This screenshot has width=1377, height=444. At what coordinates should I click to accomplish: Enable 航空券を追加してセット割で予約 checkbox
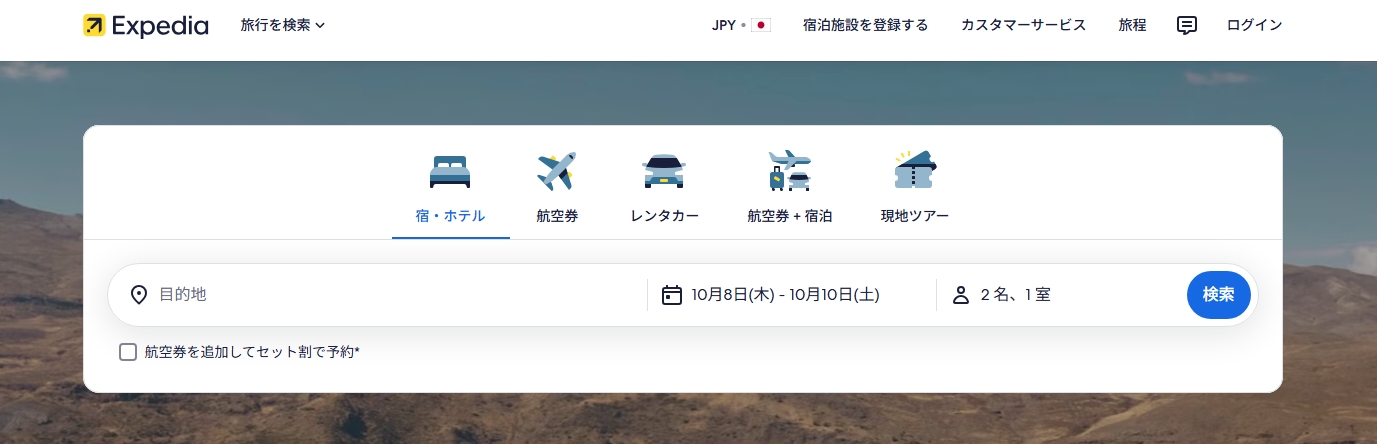[128, 352]
